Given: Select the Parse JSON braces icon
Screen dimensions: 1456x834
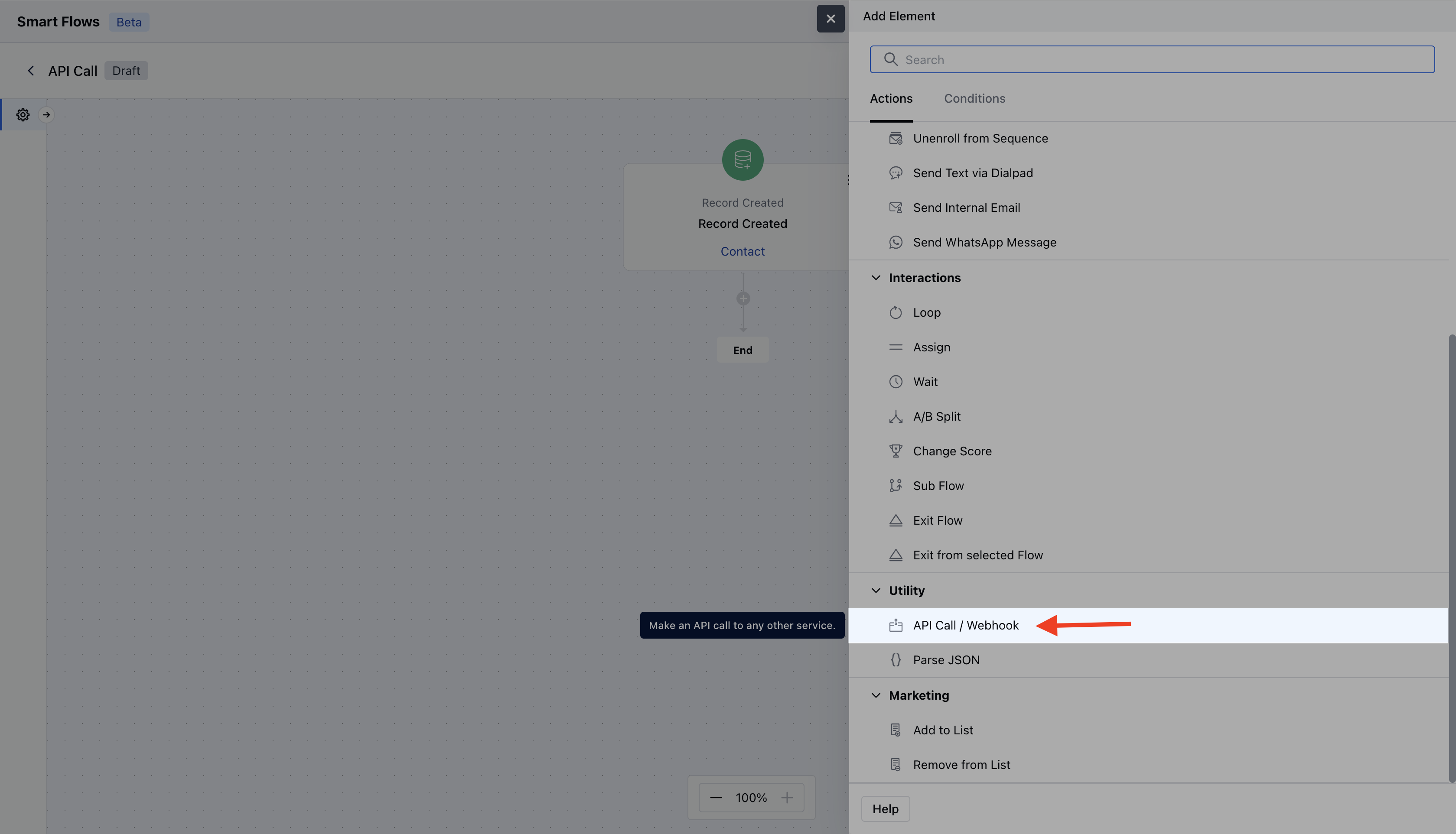Looking at the screenshot, I should click(896, 660).
